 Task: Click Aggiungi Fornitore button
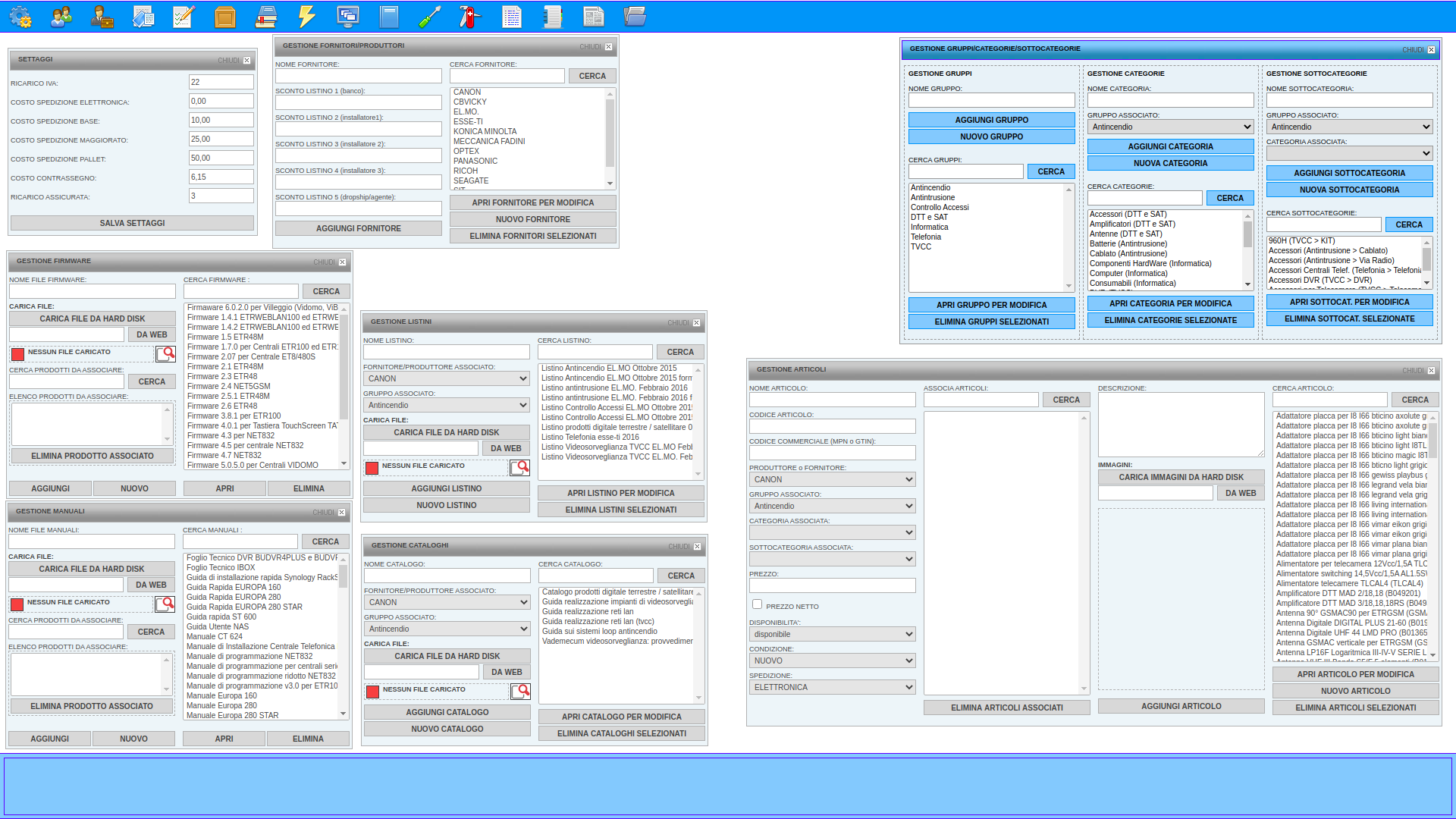(358, 228)
